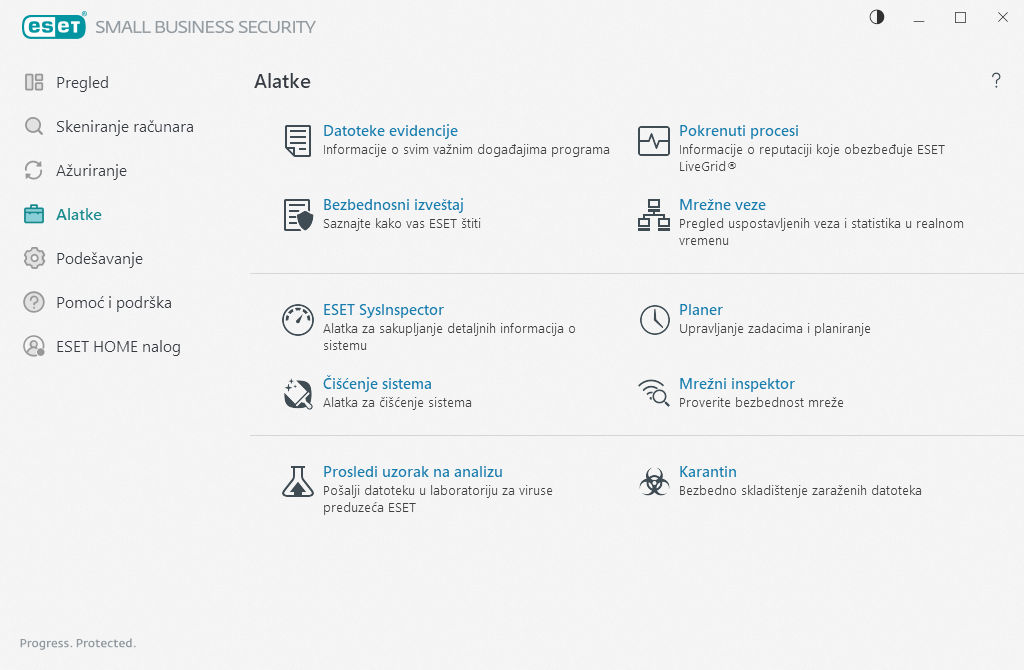Select Ažuriranje from the left menu
The height and width of the screenshot is (670, 1024).
[x=91, y=171]
